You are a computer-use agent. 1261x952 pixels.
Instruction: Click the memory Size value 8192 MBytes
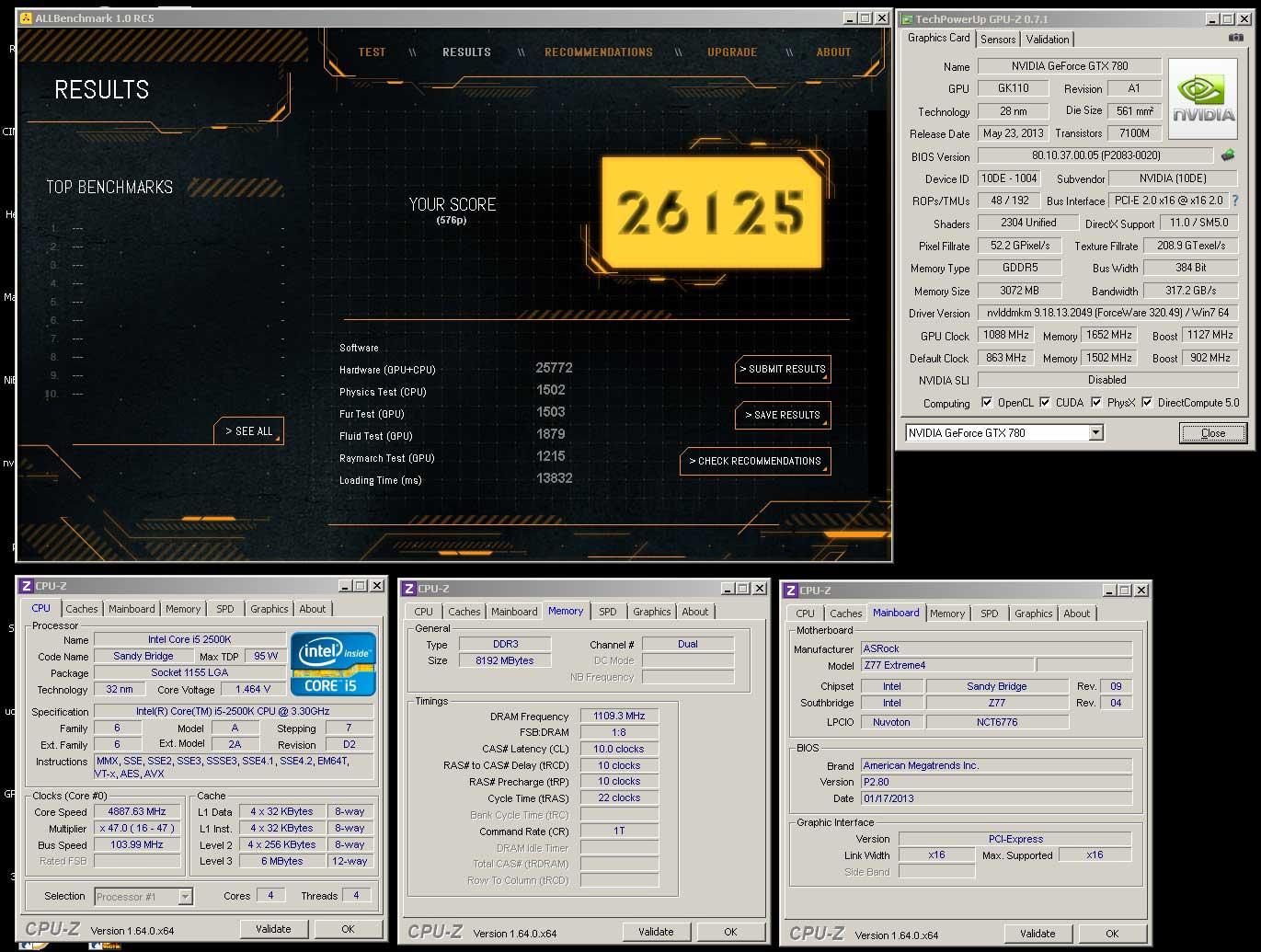click(505, 660)
